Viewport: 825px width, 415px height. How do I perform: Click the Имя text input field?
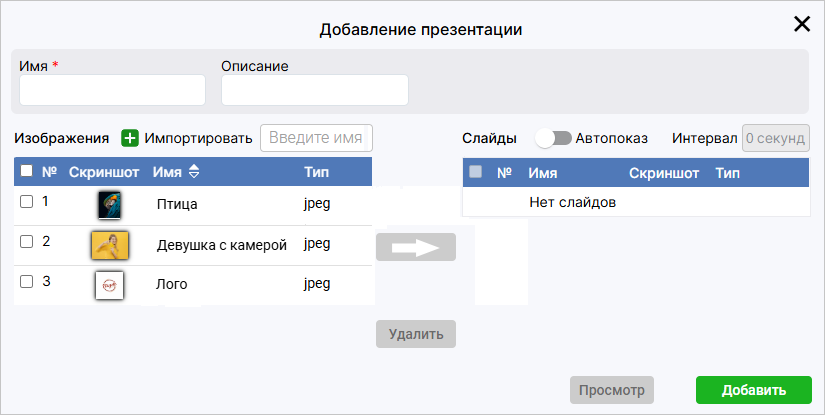(x=113, y=90)
